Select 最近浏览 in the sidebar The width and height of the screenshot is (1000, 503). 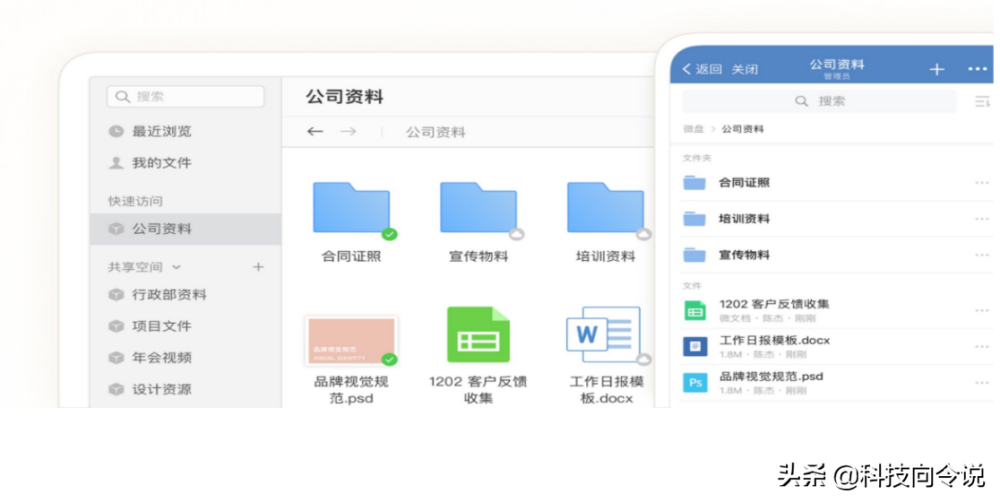(x=161, y=131)
